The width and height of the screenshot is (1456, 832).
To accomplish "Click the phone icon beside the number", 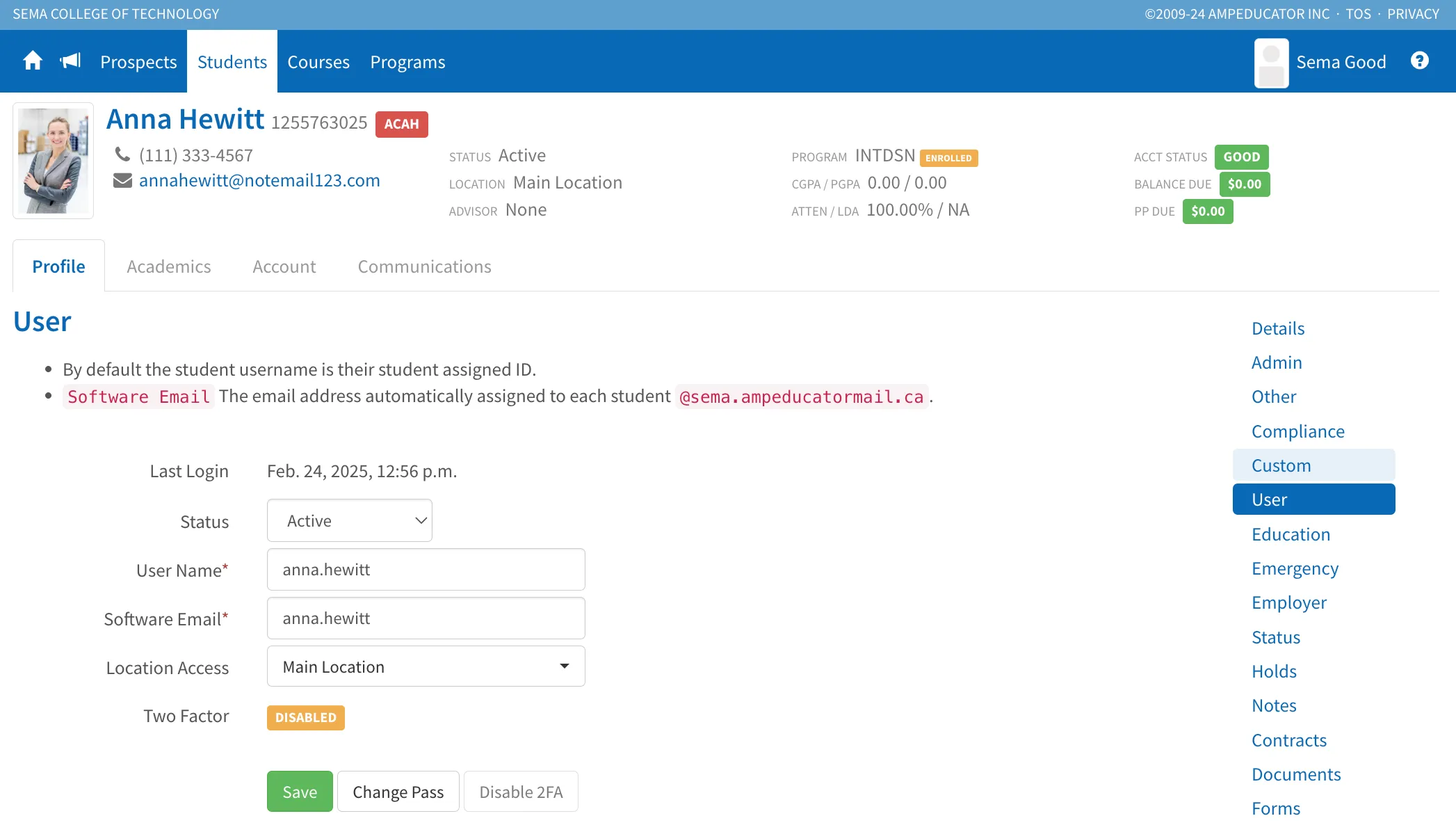I will tap(122, 154).
